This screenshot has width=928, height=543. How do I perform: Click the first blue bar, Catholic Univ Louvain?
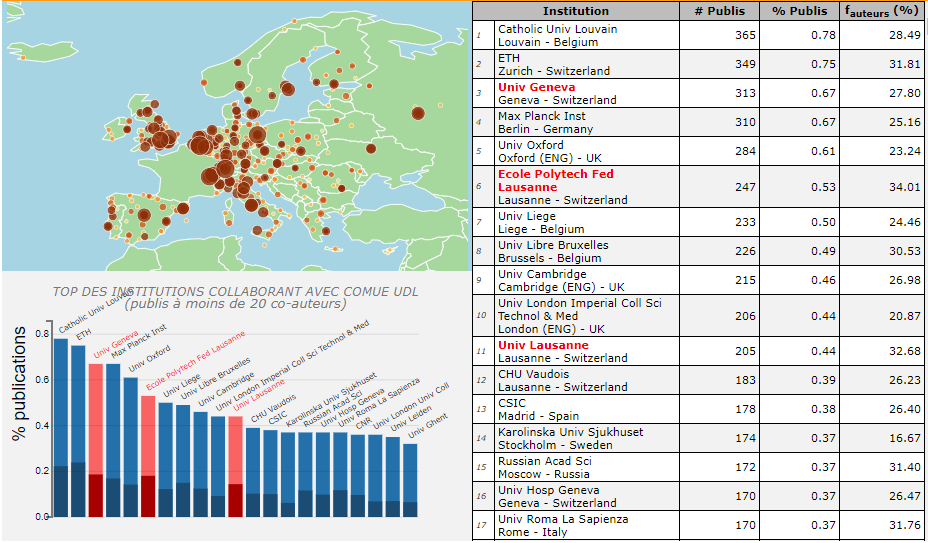(x=61, y=428)
